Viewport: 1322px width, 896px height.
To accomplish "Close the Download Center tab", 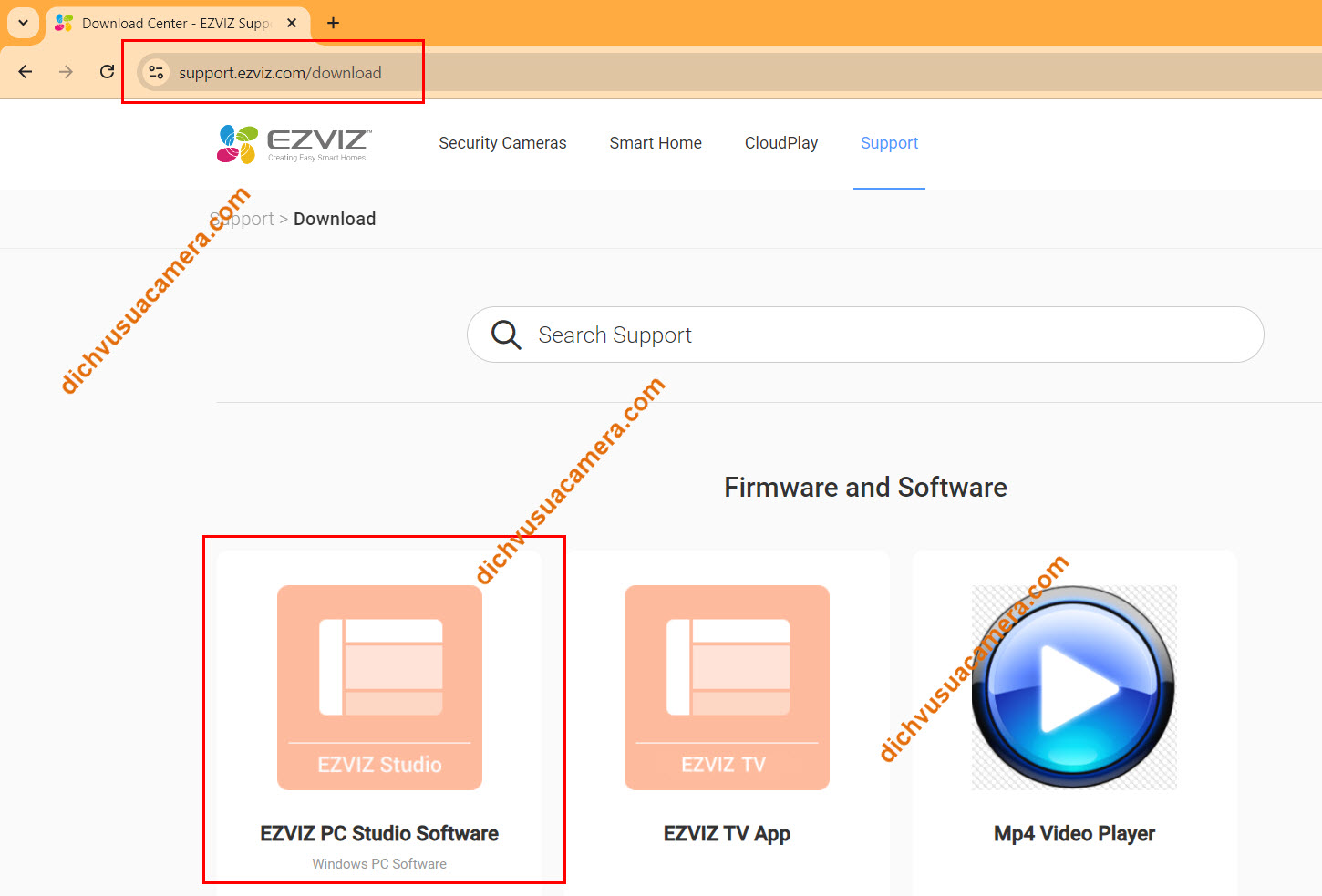I will 292,23.
